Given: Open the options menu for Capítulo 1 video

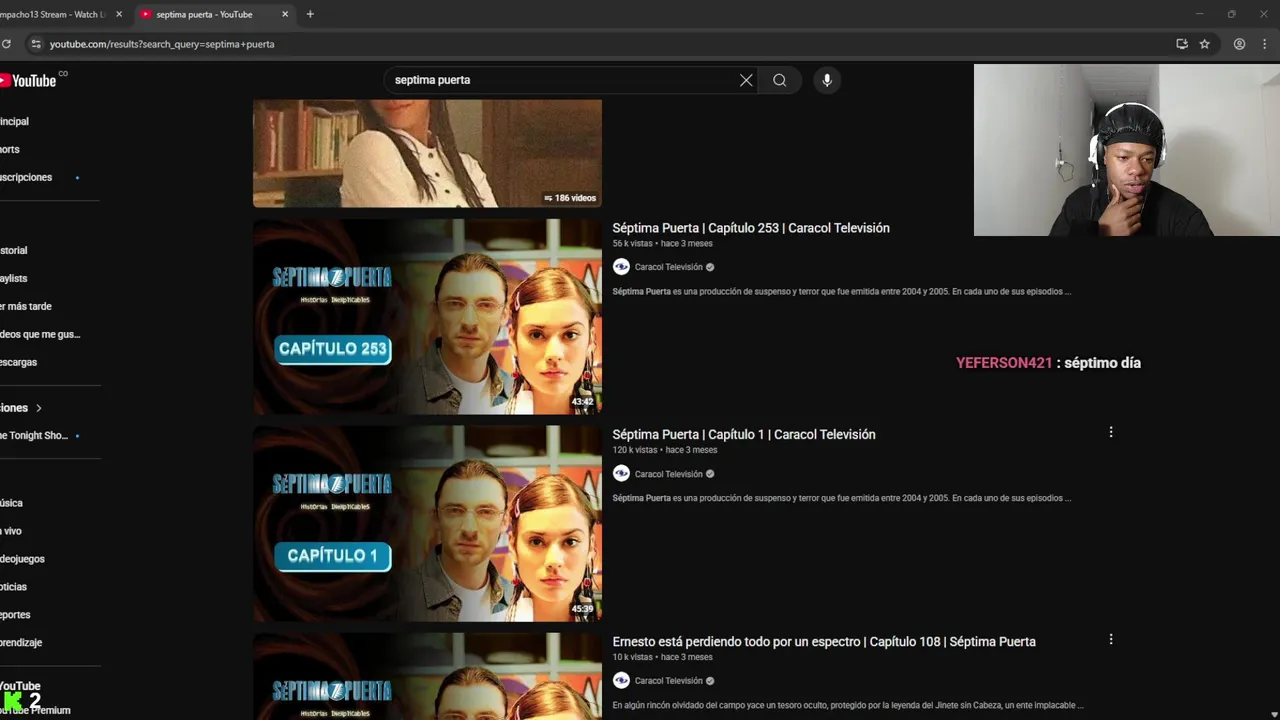Looking at the screenshot, I should click(x=1110, y=432).
